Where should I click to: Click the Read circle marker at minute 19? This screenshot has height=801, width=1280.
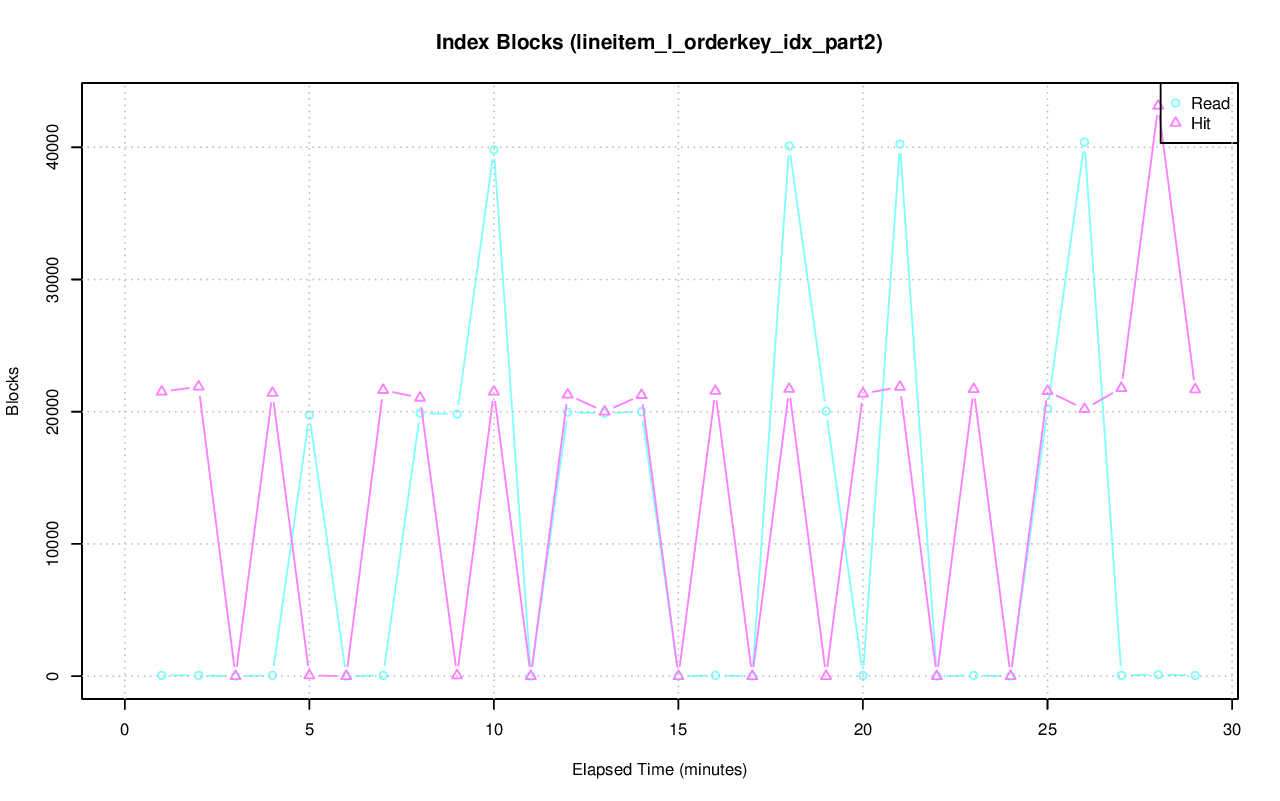[826, 411]
